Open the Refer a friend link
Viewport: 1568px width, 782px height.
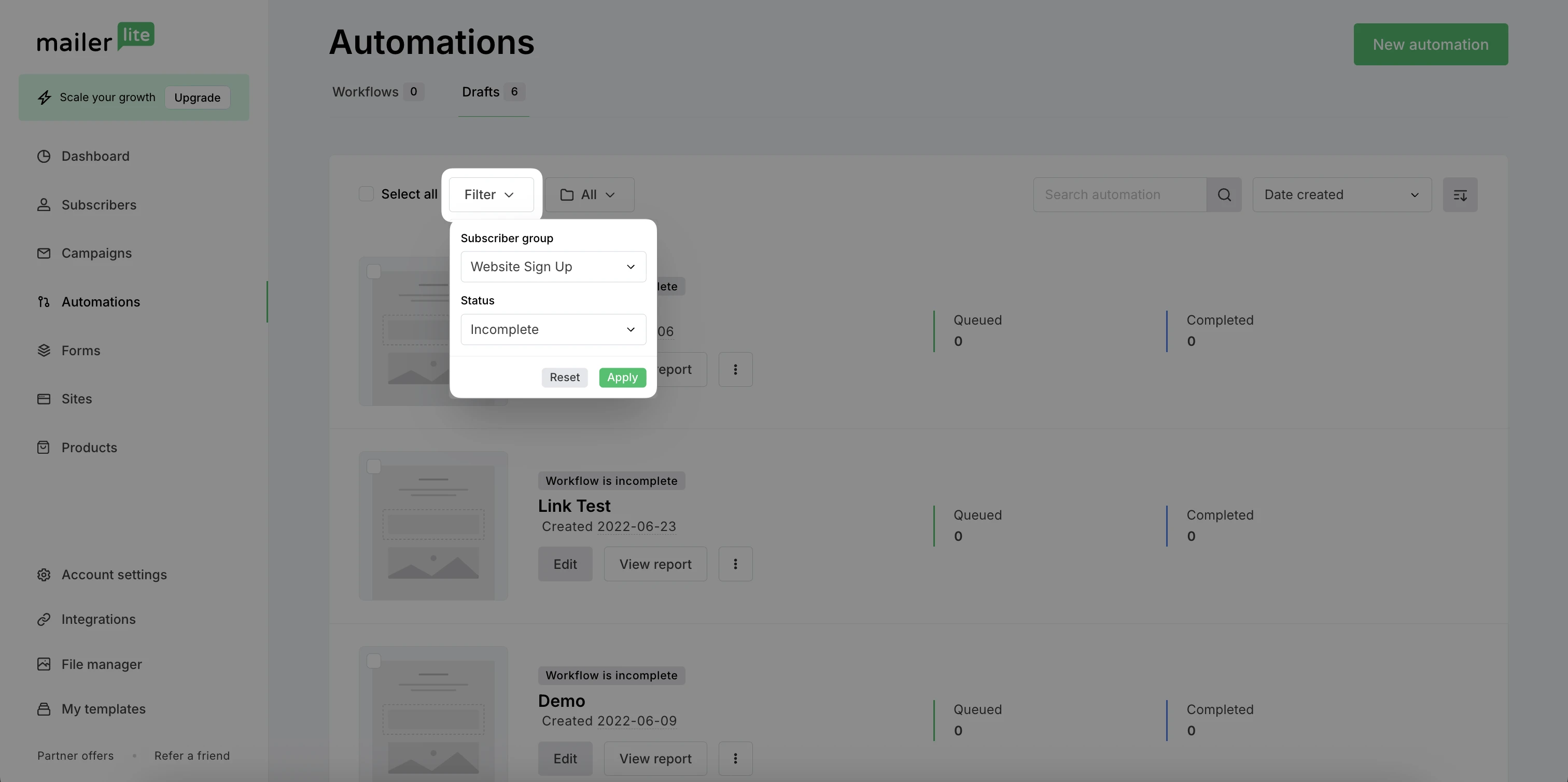[x=192, y=756]
